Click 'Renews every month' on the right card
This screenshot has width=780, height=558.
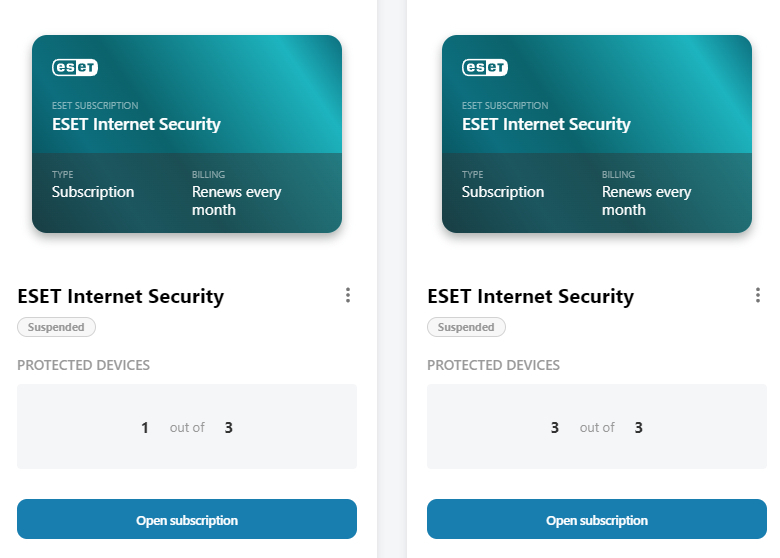pos(647,201)
